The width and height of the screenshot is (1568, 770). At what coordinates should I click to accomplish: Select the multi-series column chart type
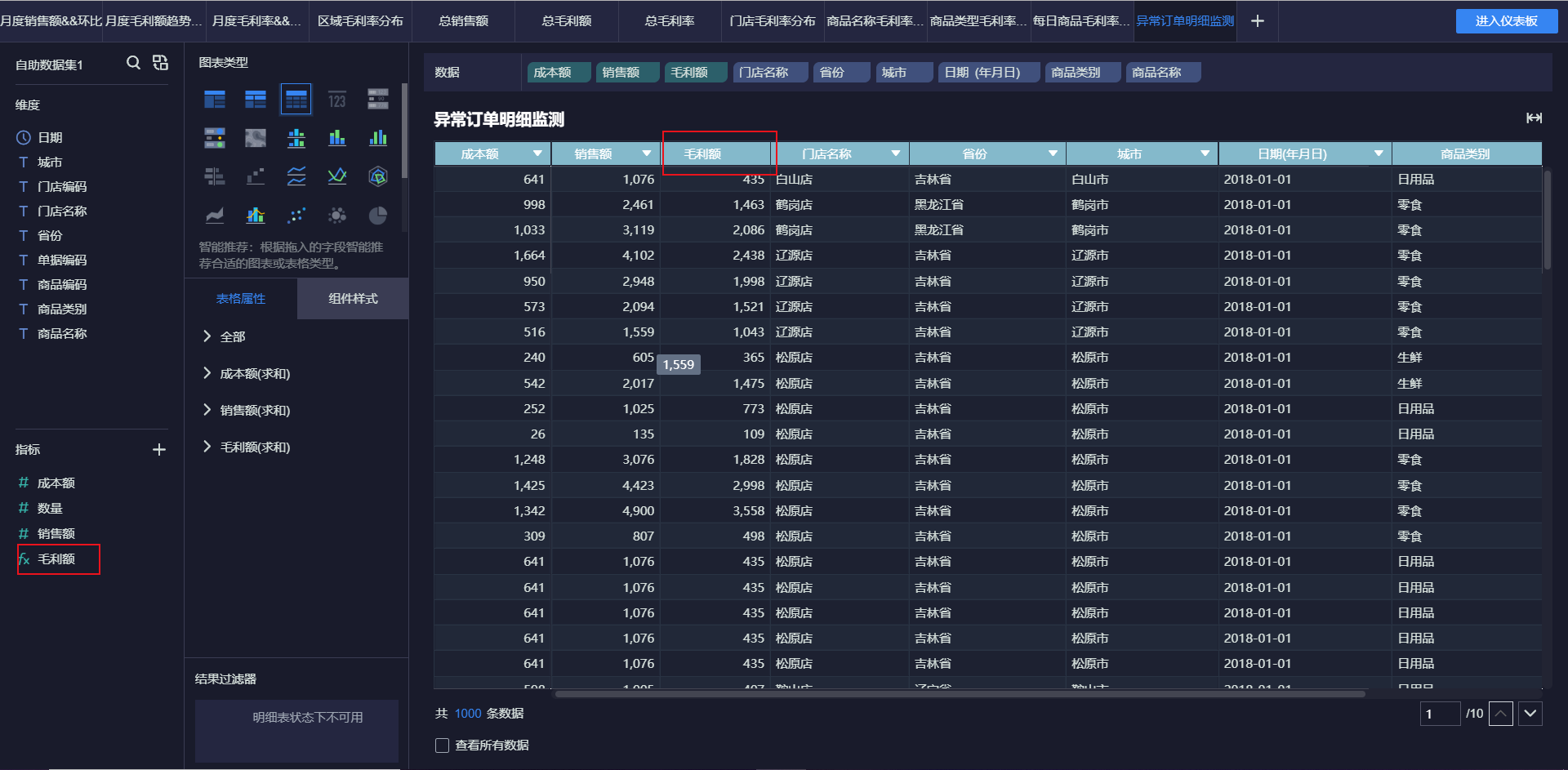[x=378, y=138]
